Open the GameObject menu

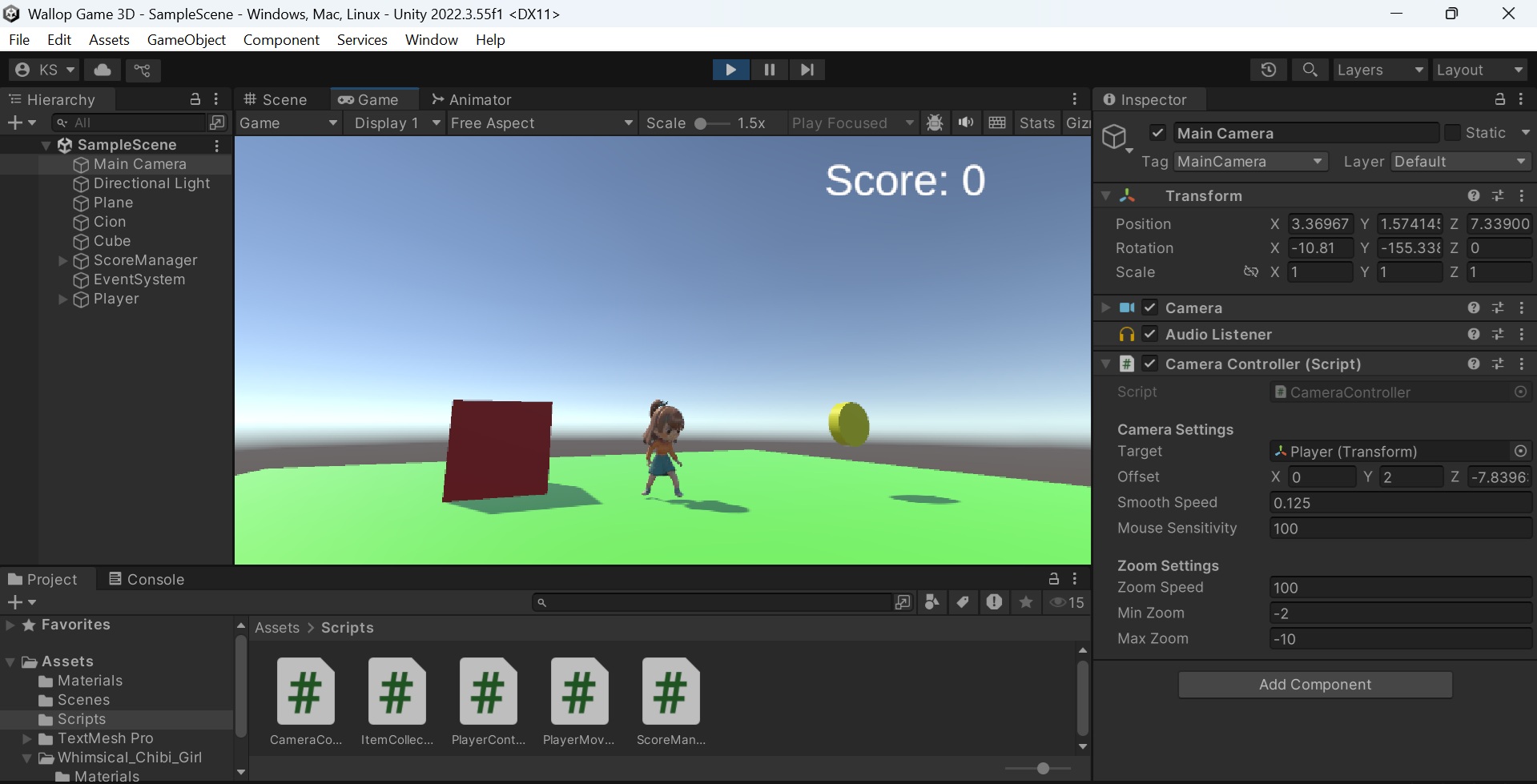tap(186, 39)
